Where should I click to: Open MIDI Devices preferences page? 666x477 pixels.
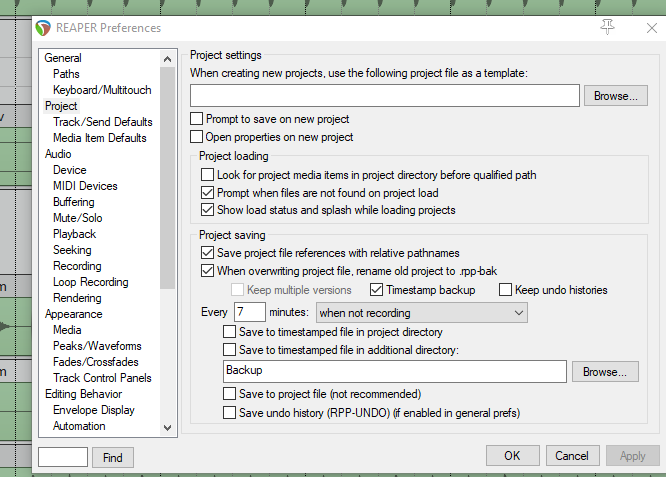85,186
